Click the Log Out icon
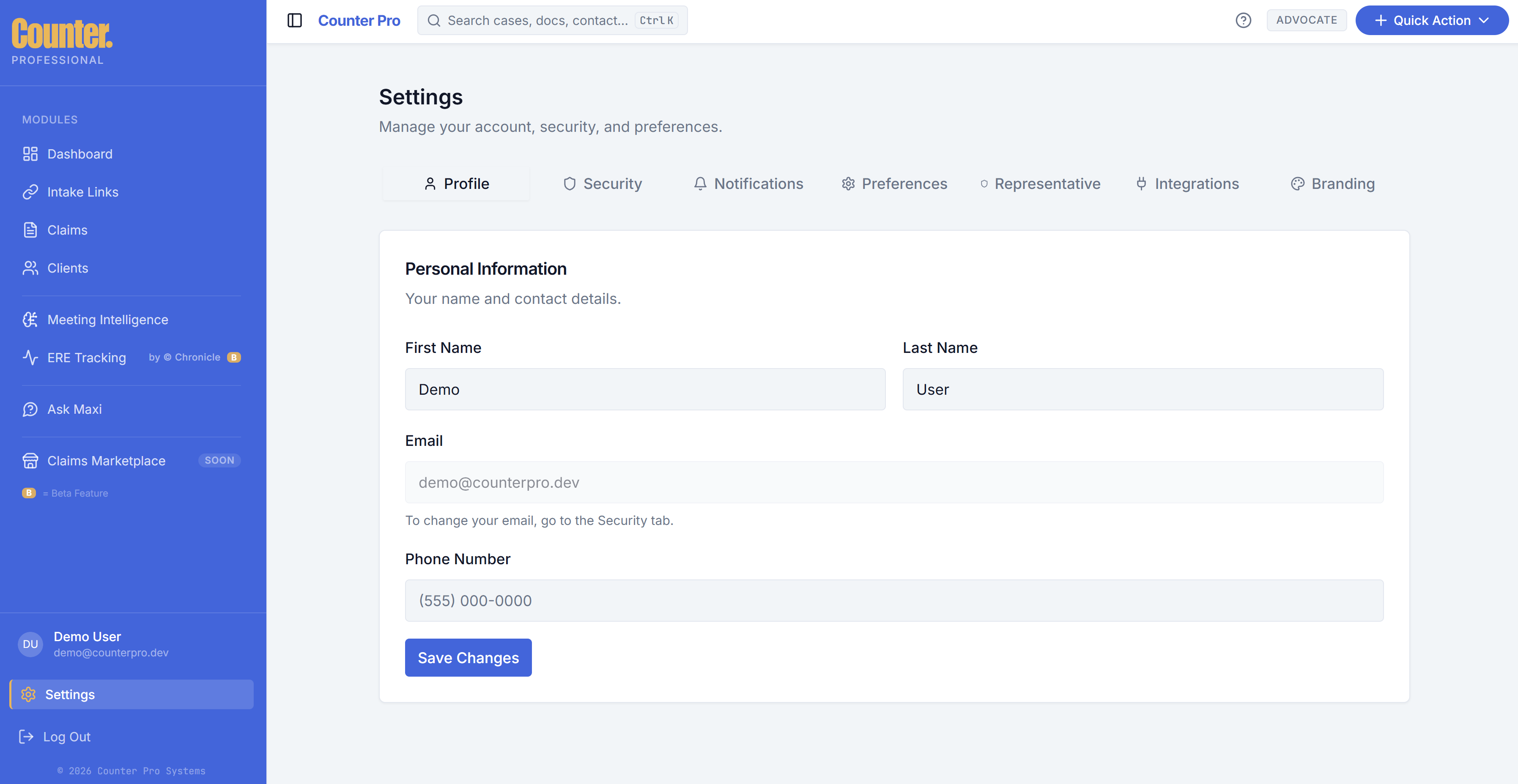This screenshot has width=1518, height=784. point(26,737)
